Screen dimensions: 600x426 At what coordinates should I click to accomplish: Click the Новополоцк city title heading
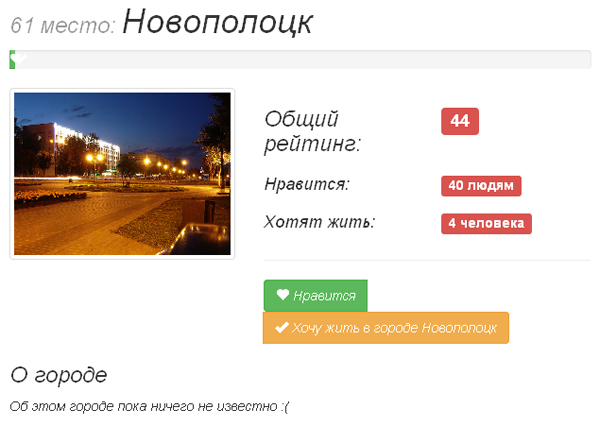[218, 22]
